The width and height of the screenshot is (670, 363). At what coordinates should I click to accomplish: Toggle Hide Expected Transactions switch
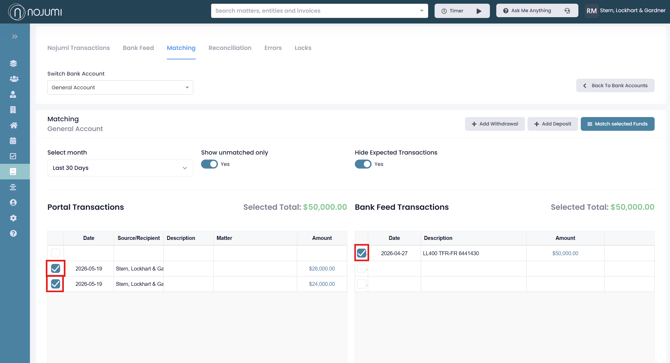point(363,164)
